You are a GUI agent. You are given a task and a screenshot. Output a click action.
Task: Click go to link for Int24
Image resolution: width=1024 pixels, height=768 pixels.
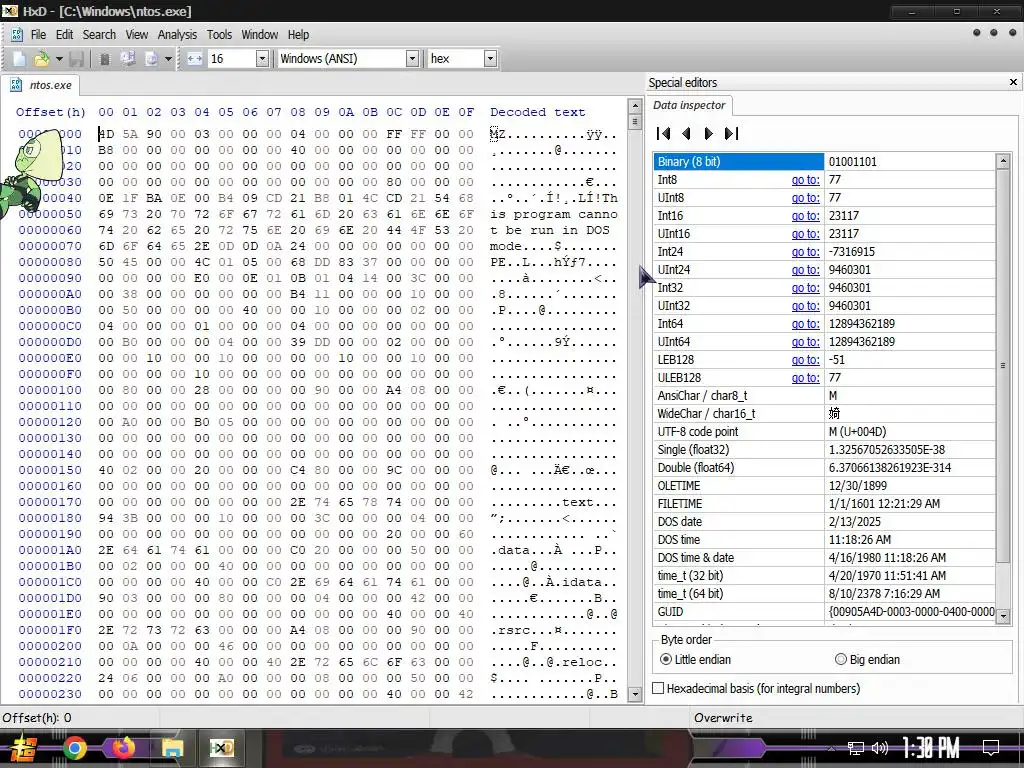click(x=805, y=251)
